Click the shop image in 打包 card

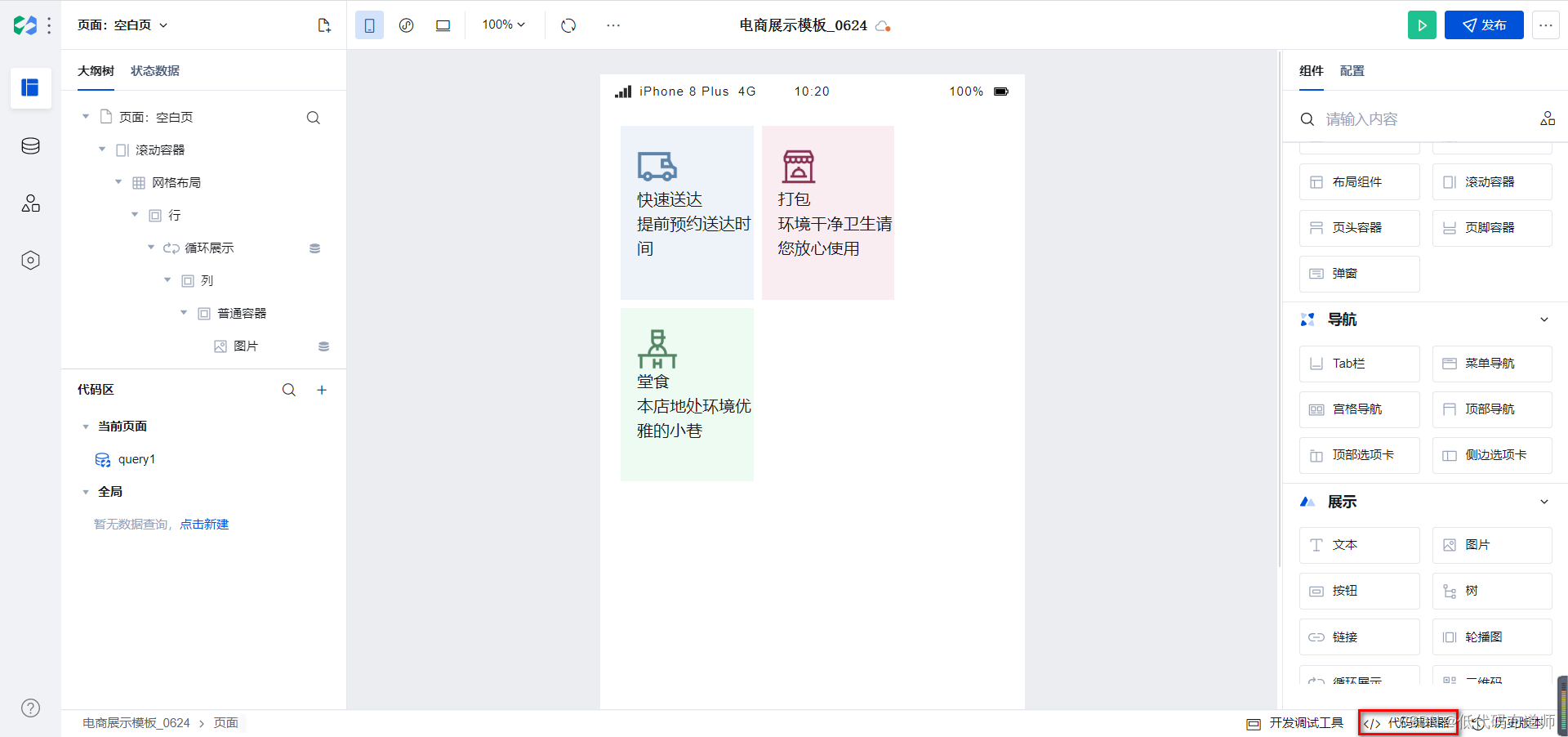[x=799, y=166]
